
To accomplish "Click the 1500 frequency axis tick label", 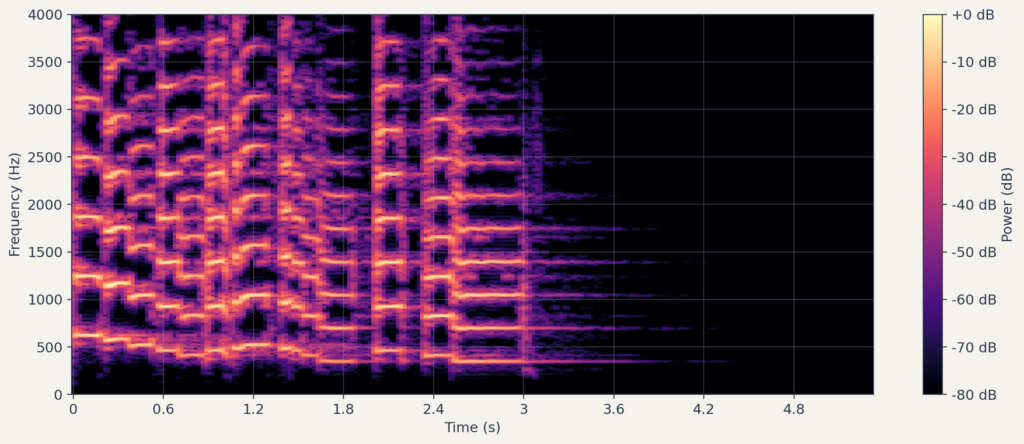I will click(x=46, y=252).
